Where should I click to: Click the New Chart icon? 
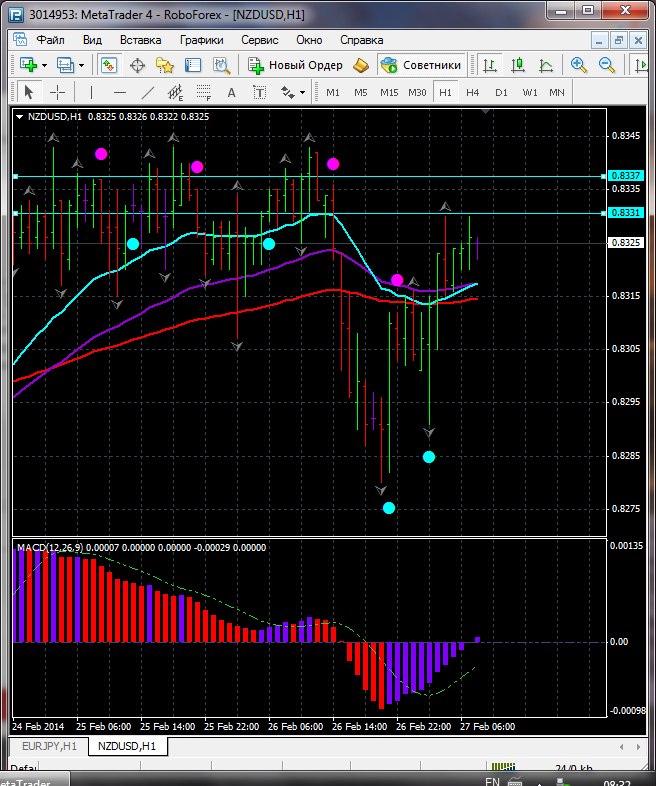coord(29,65)
